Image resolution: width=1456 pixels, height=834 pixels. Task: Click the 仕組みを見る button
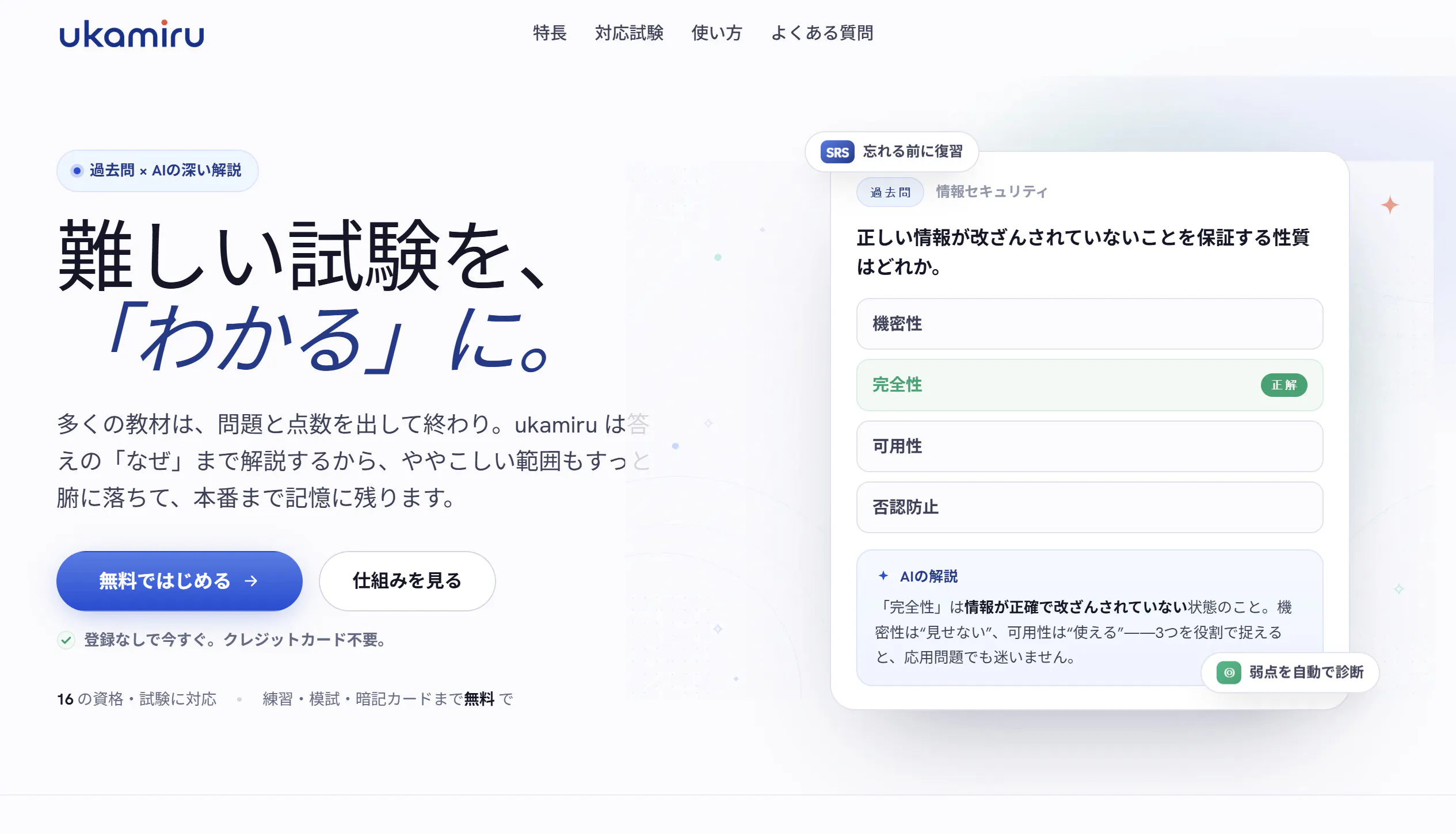point(407,581)
